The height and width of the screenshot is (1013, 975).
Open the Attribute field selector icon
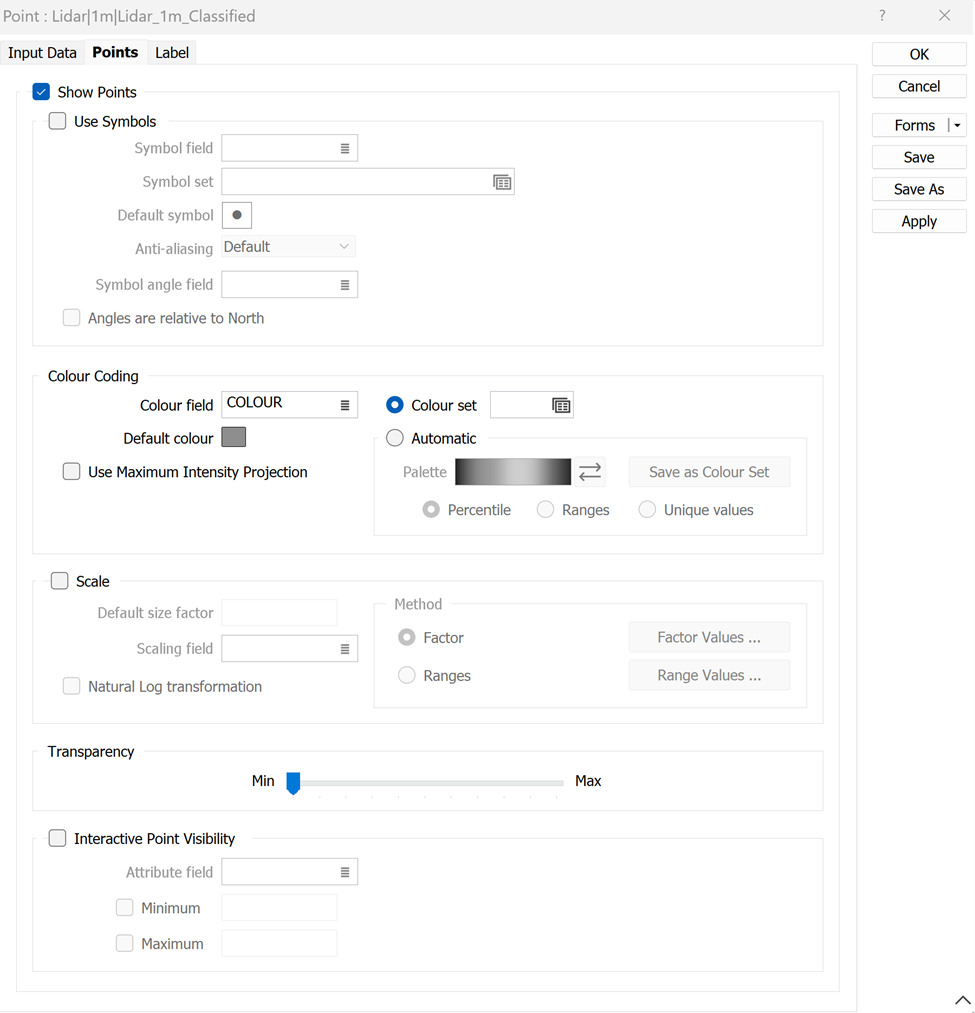click(346, 871)
